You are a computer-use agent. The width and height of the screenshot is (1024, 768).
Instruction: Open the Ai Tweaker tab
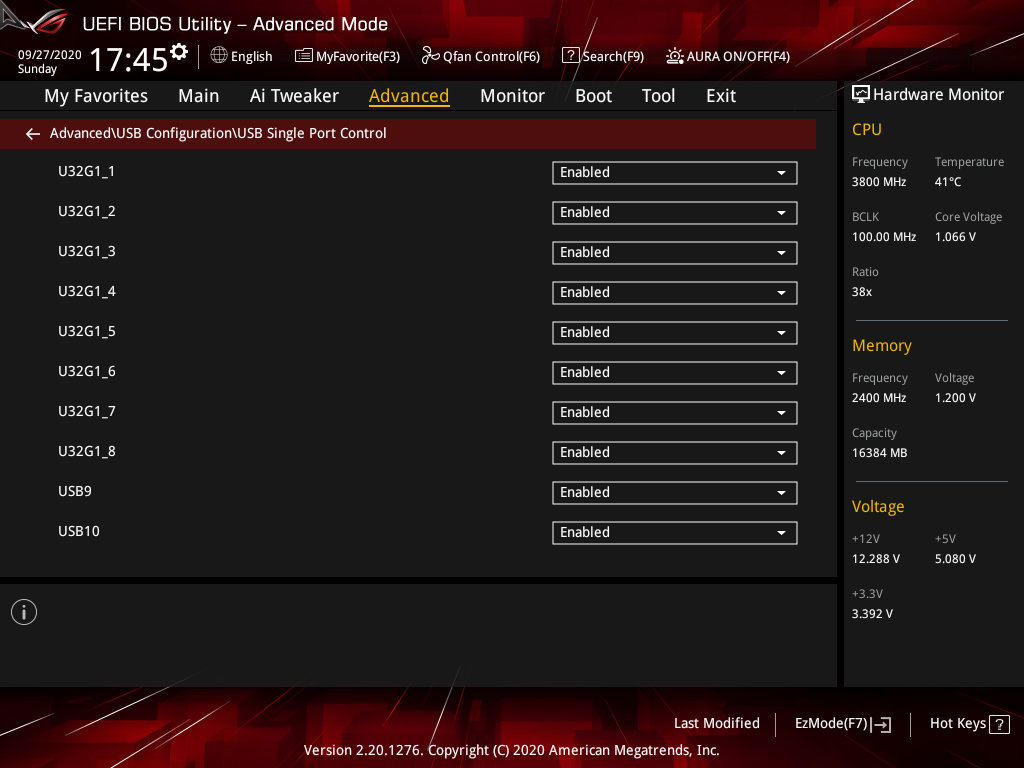click(294, 96)
